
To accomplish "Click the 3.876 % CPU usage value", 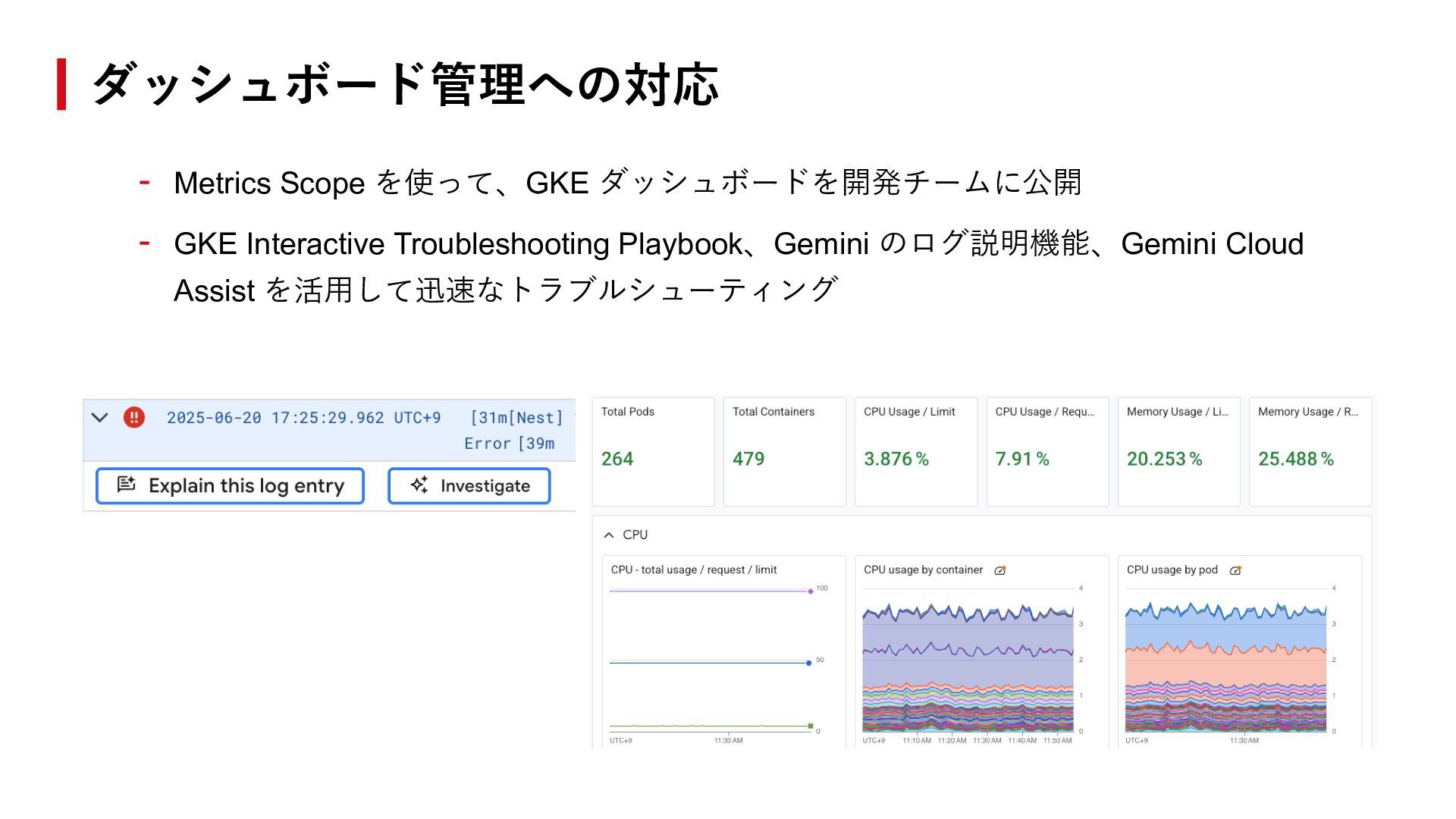I will [x=896, y=459].
